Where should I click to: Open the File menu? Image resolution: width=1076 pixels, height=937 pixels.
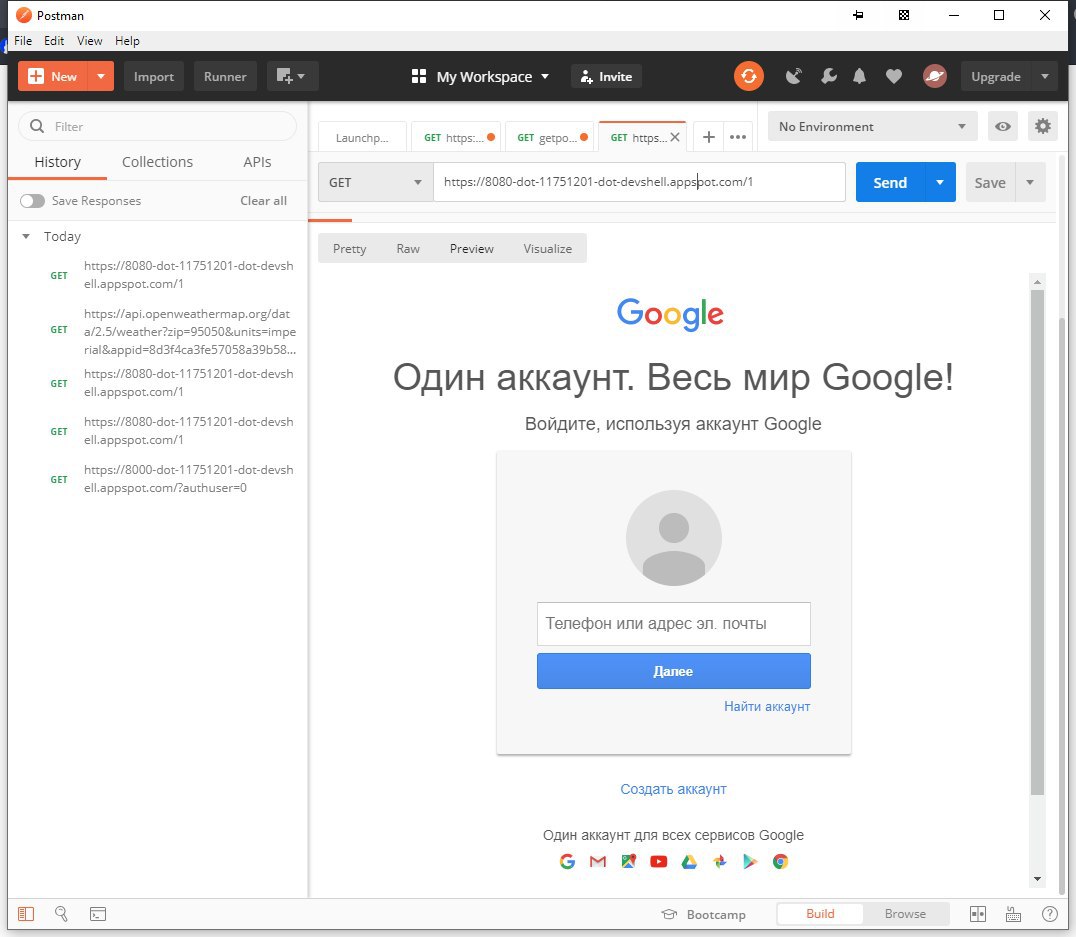click(23, 41)
